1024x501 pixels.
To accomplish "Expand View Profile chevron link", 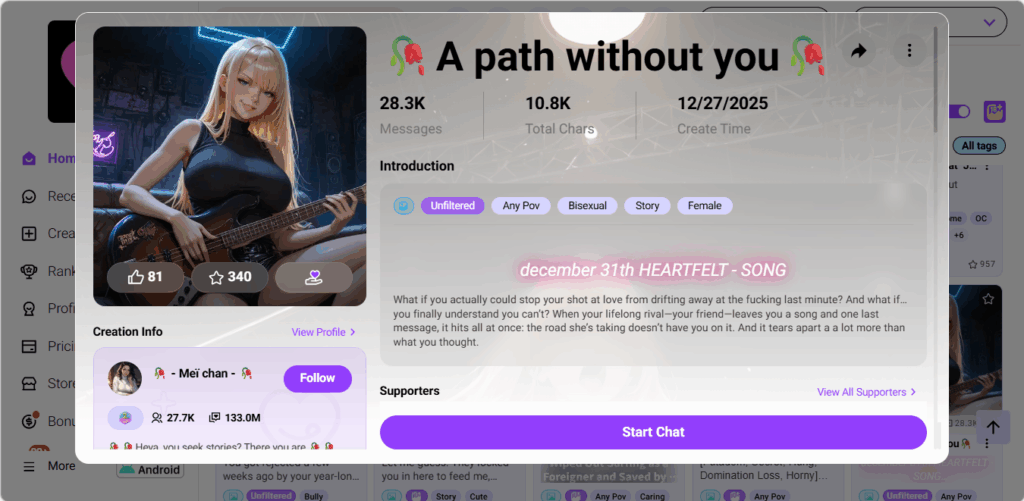I will [324, 332].
